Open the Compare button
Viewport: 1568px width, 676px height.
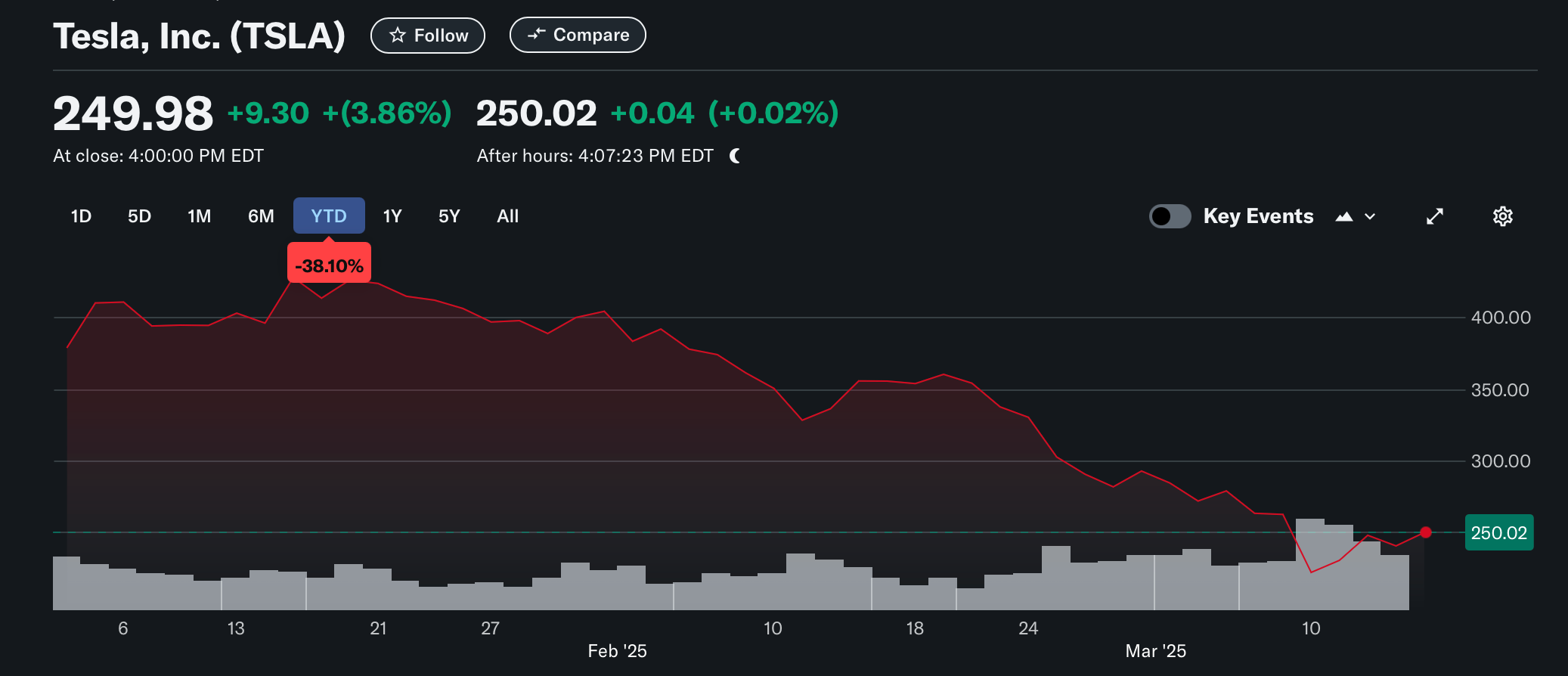(578, 35)
